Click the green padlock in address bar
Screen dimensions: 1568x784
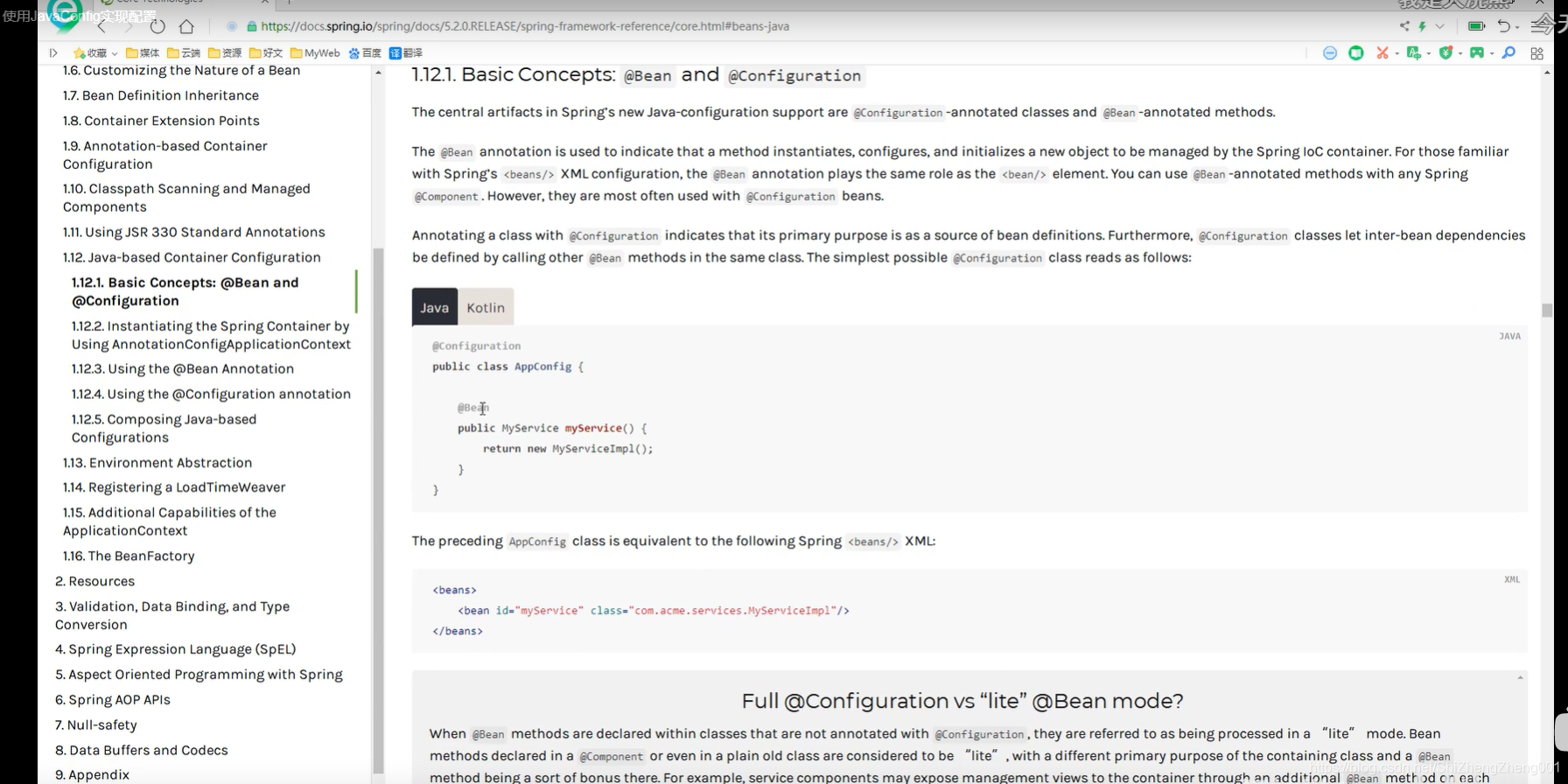(252, 27)
